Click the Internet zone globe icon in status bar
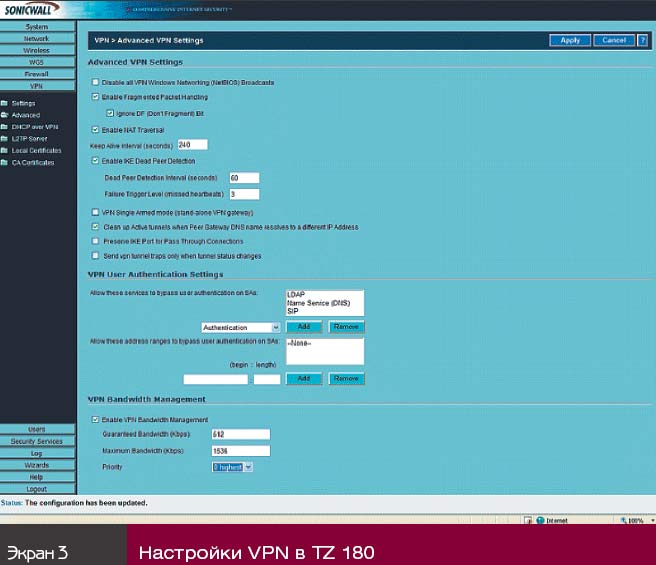Viewport: 656px width, 565px height. (539, 520)
